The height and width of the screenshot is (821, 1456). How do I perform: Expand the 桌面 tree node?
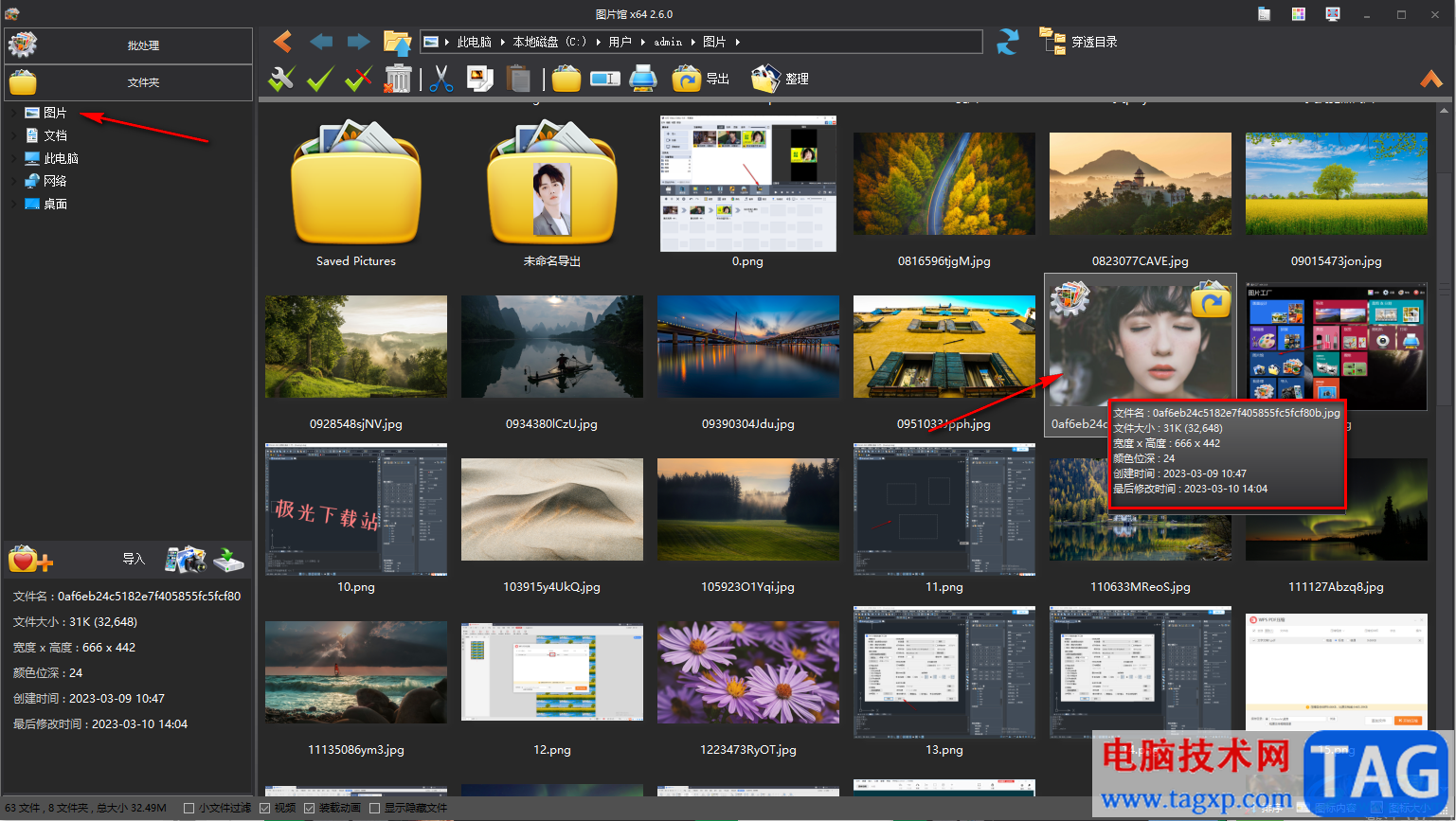point(12,204)
